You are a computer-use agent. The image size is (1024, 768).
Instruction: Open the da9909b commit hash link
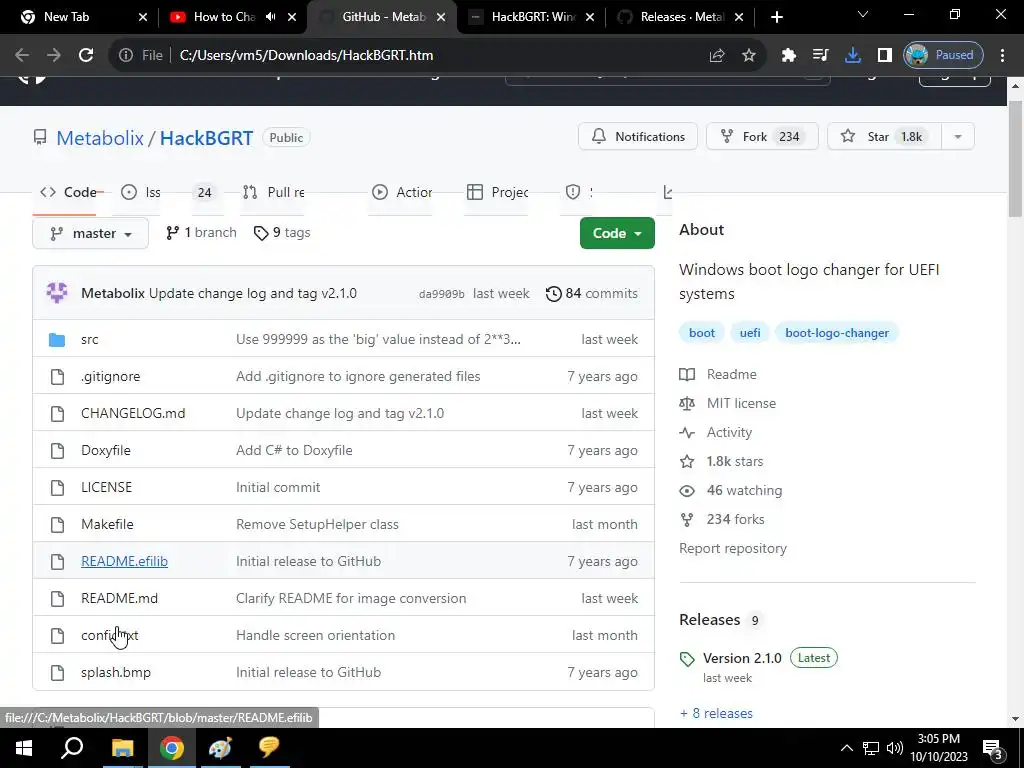point(441,294)
